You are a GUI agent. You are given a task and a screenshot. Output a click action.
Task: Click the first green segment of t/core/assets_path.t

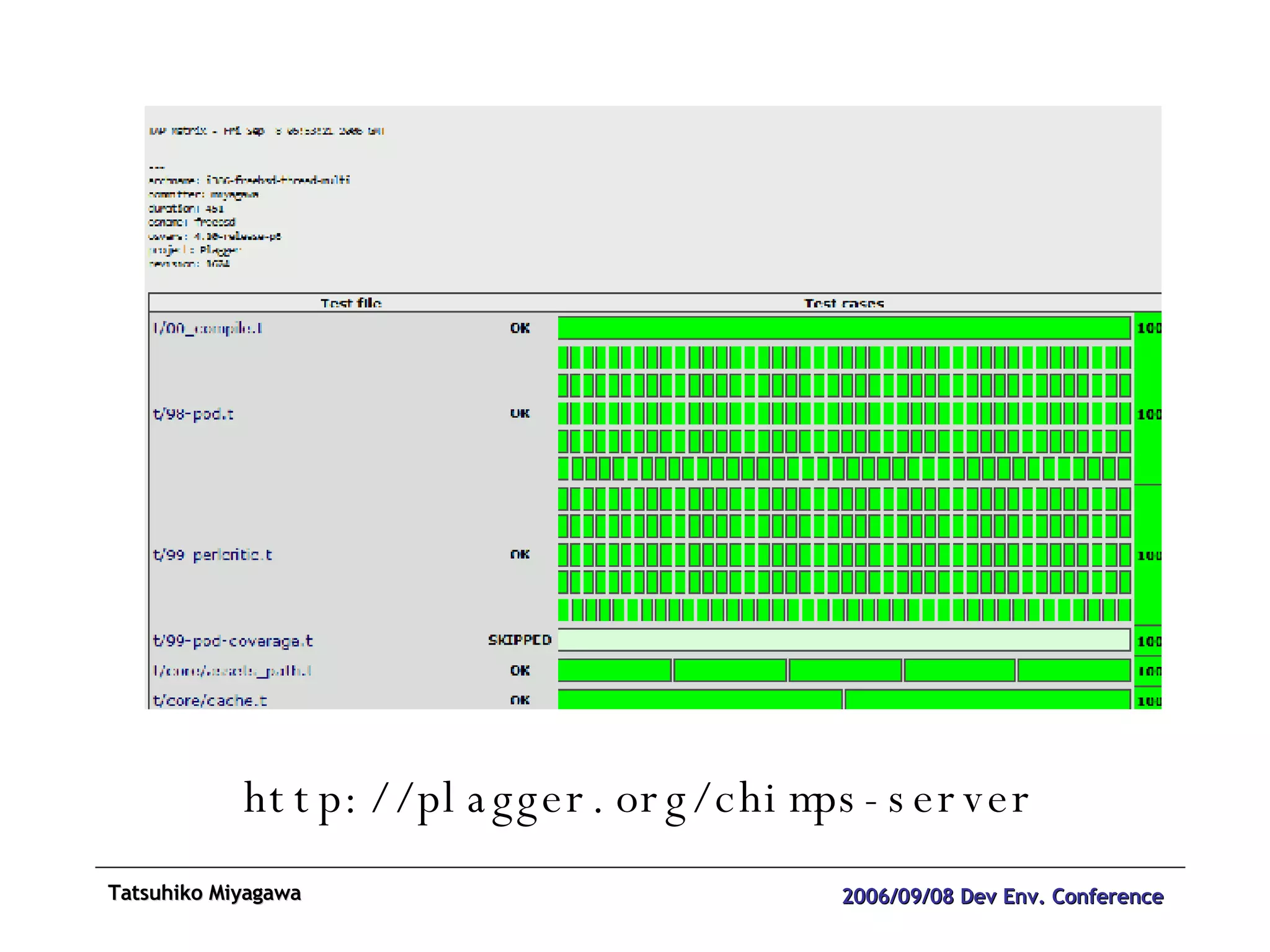[x=615, y=671]
